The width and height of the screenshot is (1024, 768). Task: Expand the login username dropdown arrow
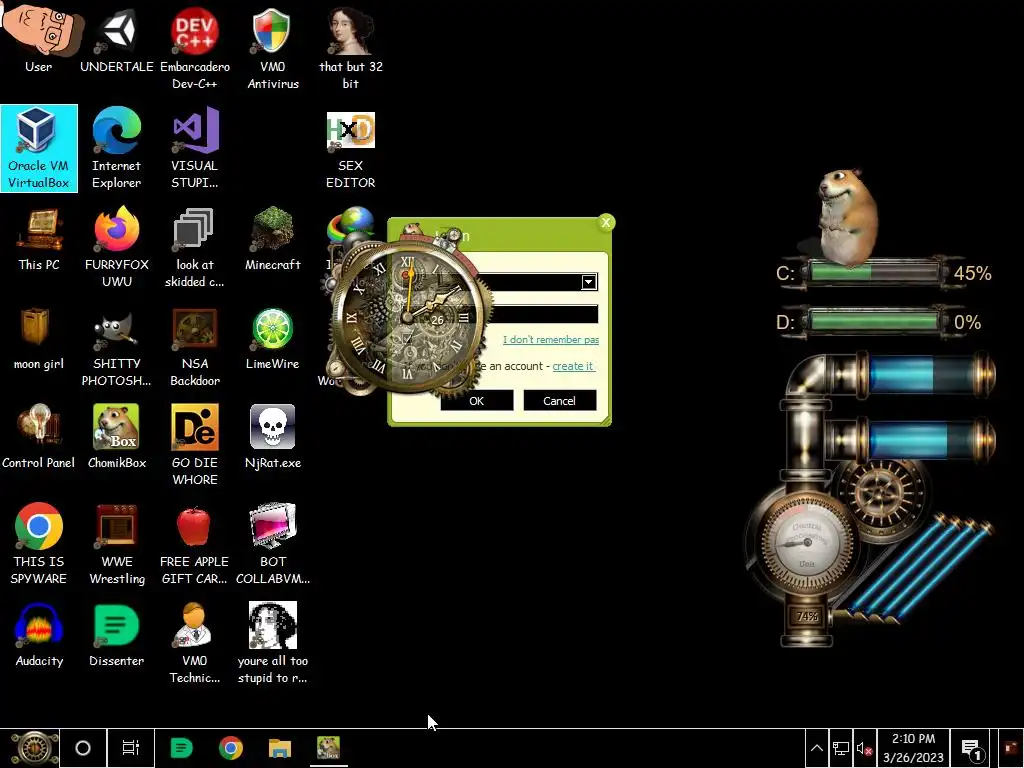(x=588, y=281)
